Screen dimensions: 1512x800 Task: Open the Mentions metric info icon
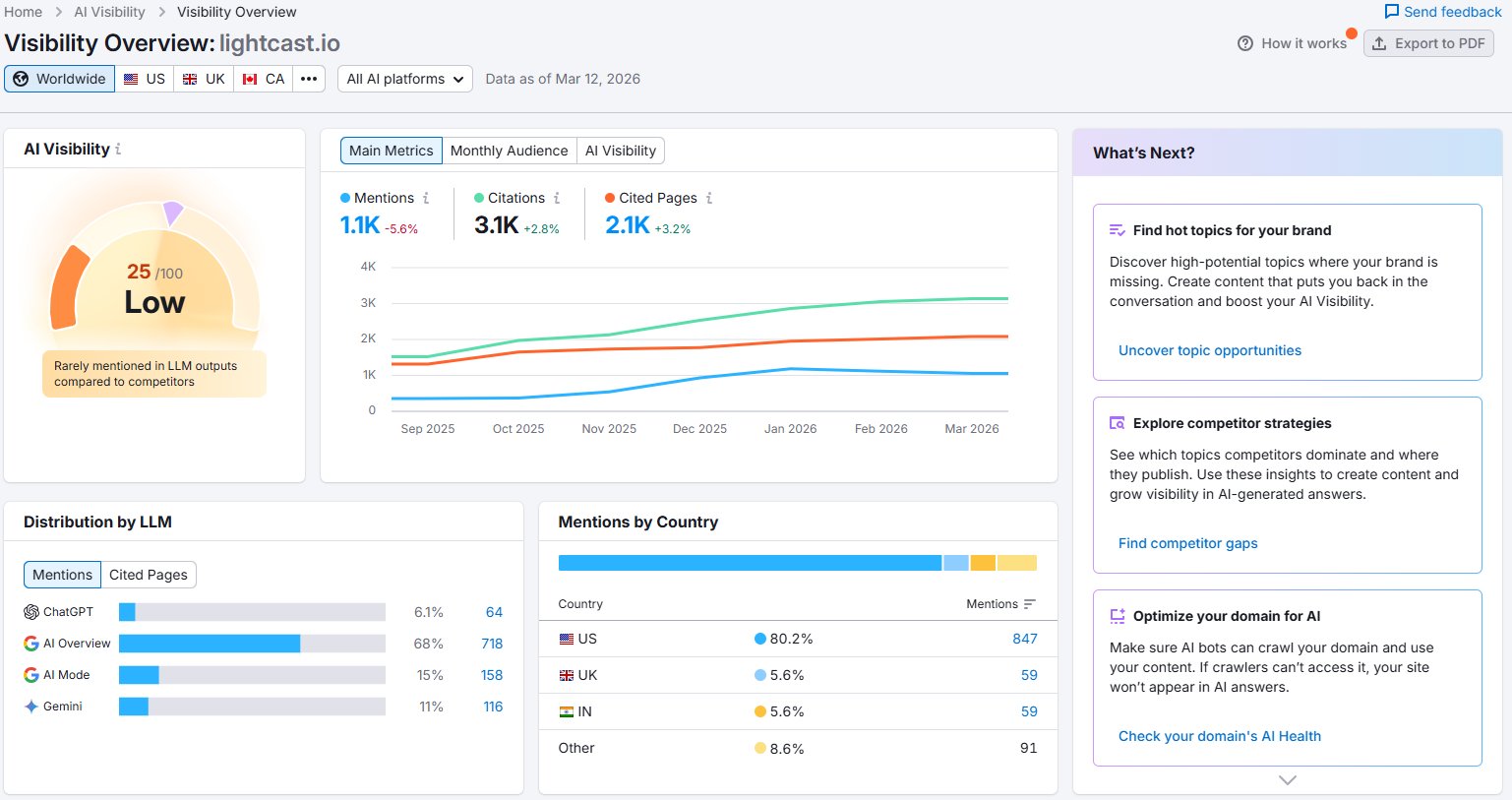[426, 198]
